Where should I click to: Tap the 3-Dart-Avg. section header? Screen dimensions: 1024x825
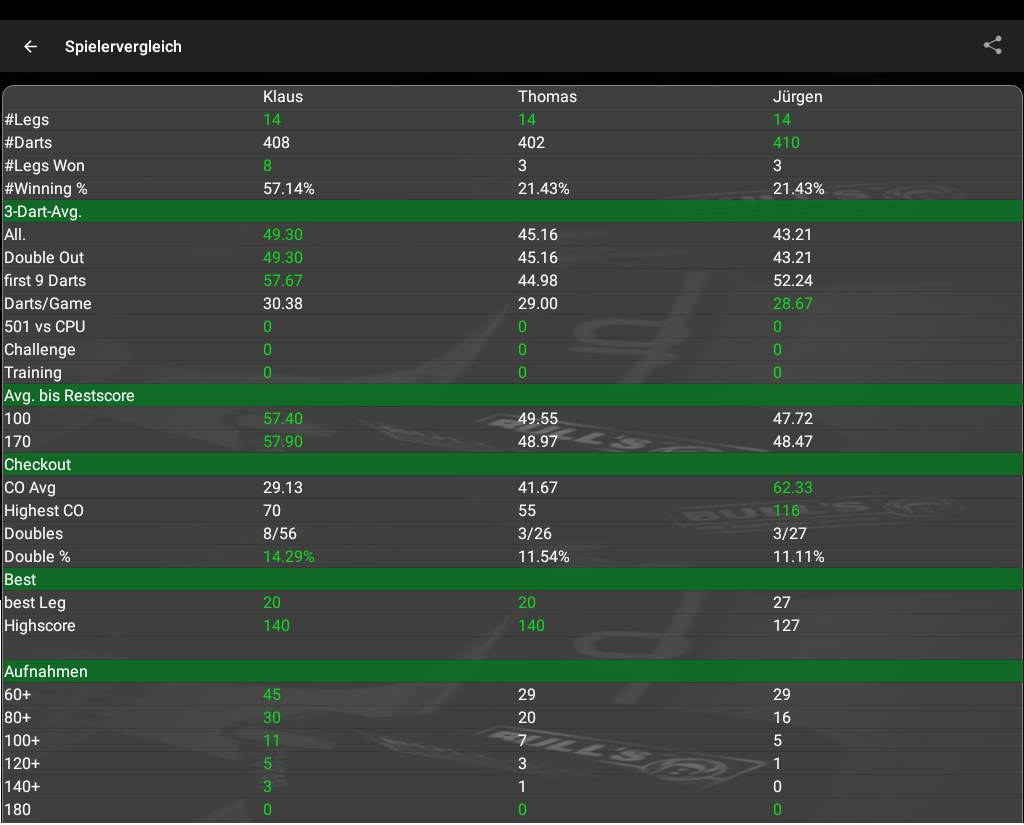point(43,212)
